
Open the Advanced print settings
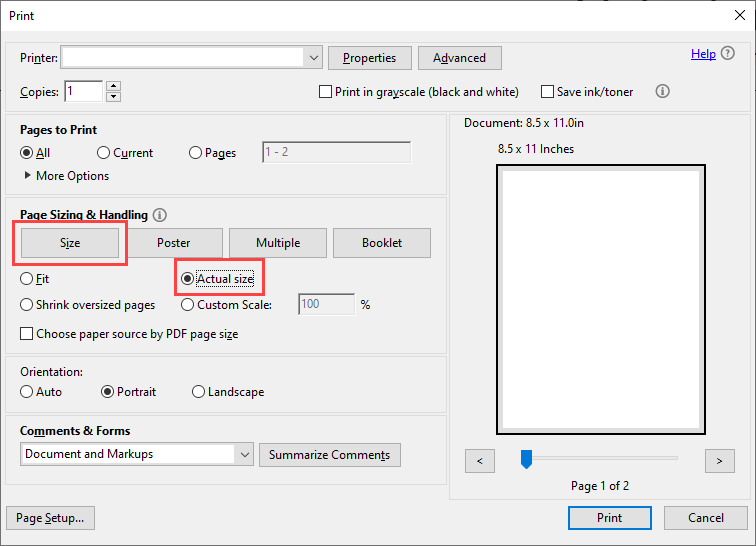459,58
